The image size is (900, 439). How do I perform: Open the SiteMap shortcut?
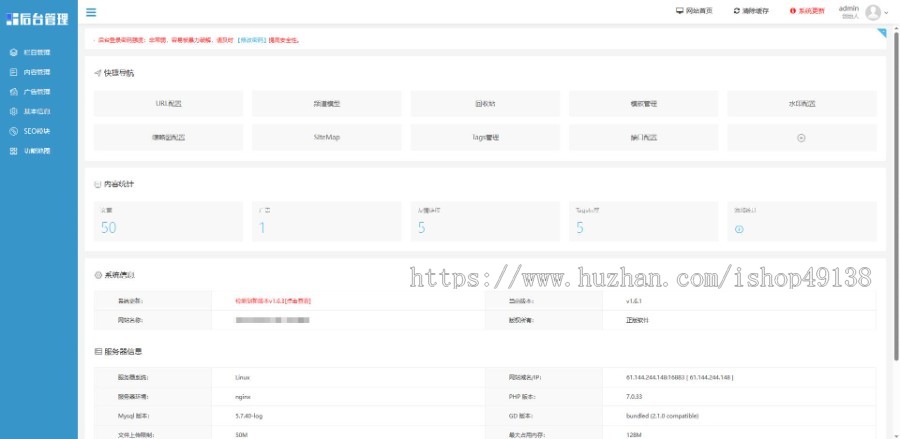[x=327, y=138]
